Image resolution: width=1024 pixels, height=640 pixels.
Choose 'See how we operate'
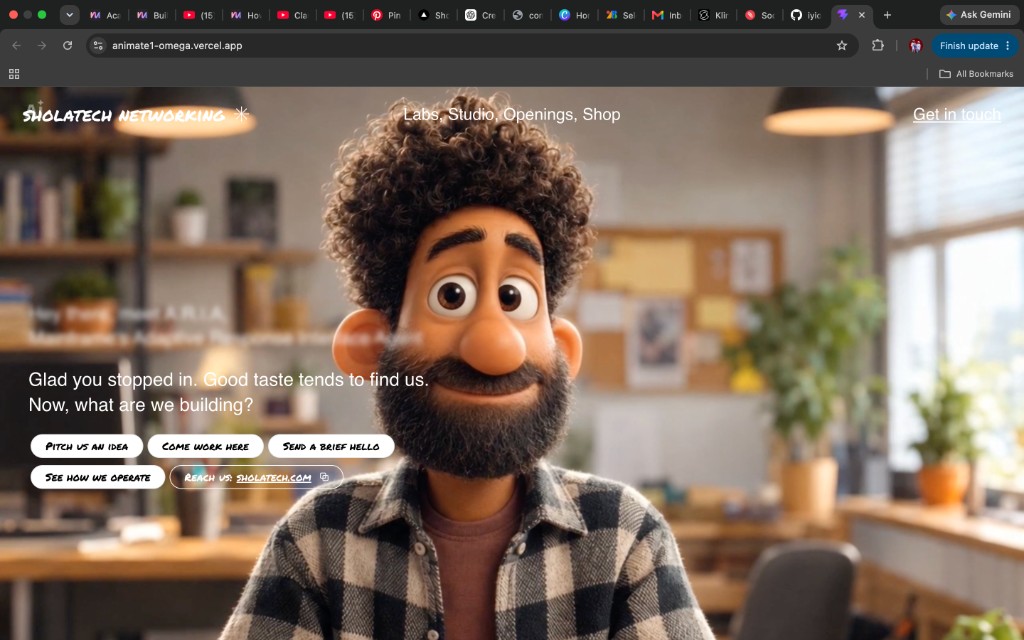[98, 477]
